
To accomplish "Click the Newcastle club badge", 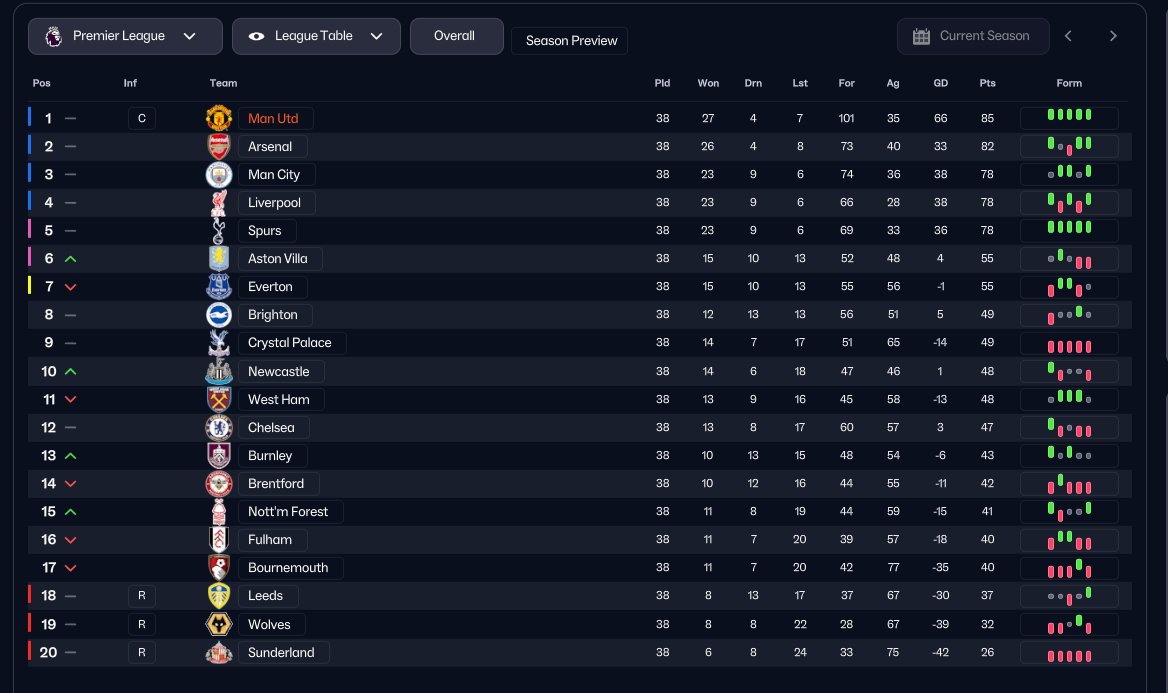I will 218,371.
